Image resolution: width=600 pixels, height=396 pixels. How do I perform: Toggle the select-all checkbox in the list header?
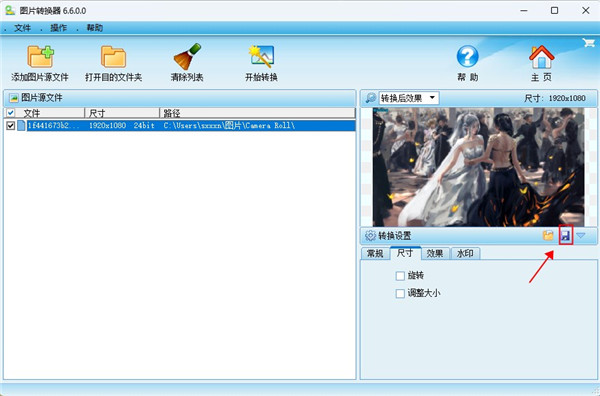coord(11,113)
